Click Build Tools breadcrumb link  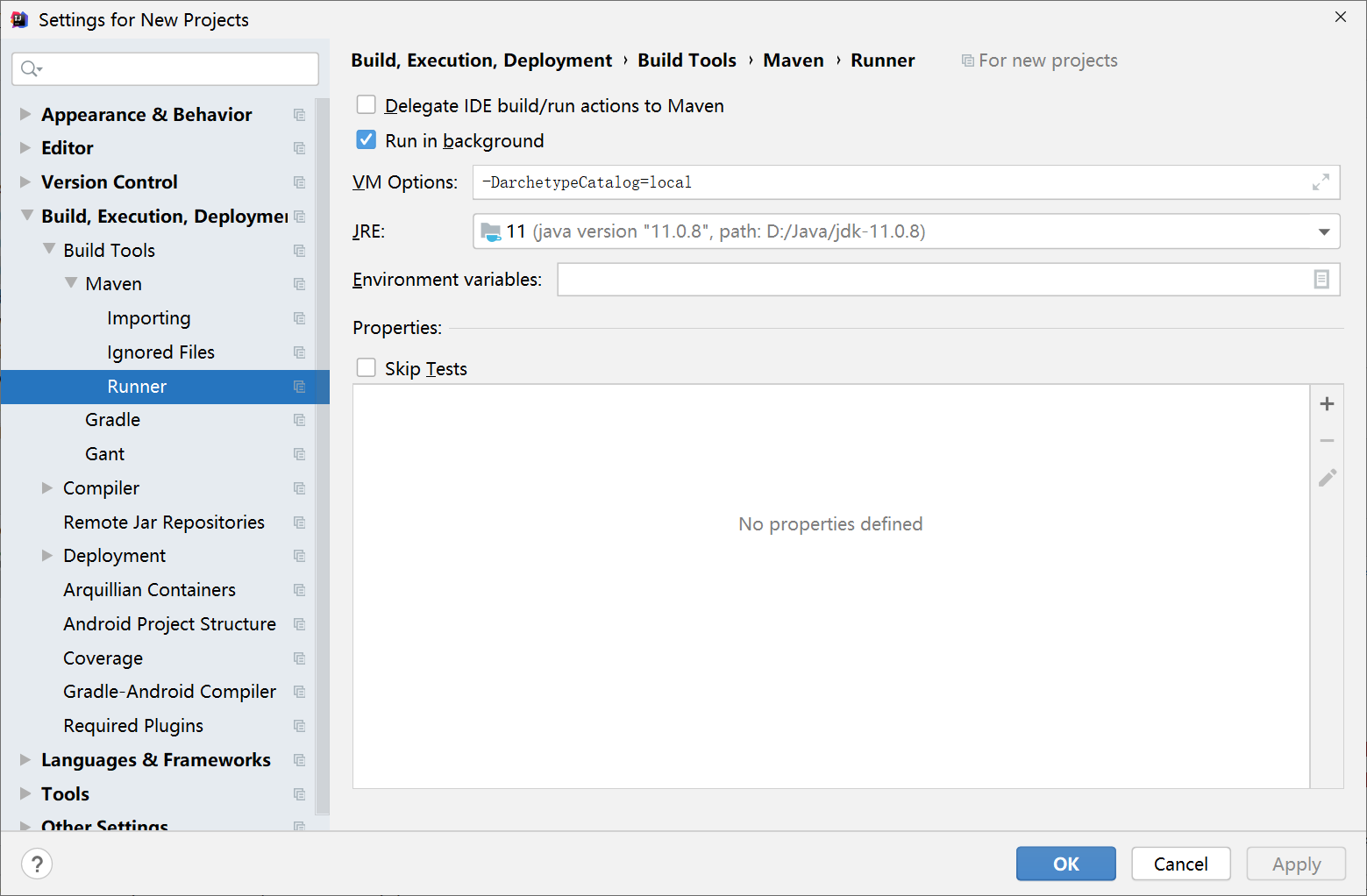[687, 60]
